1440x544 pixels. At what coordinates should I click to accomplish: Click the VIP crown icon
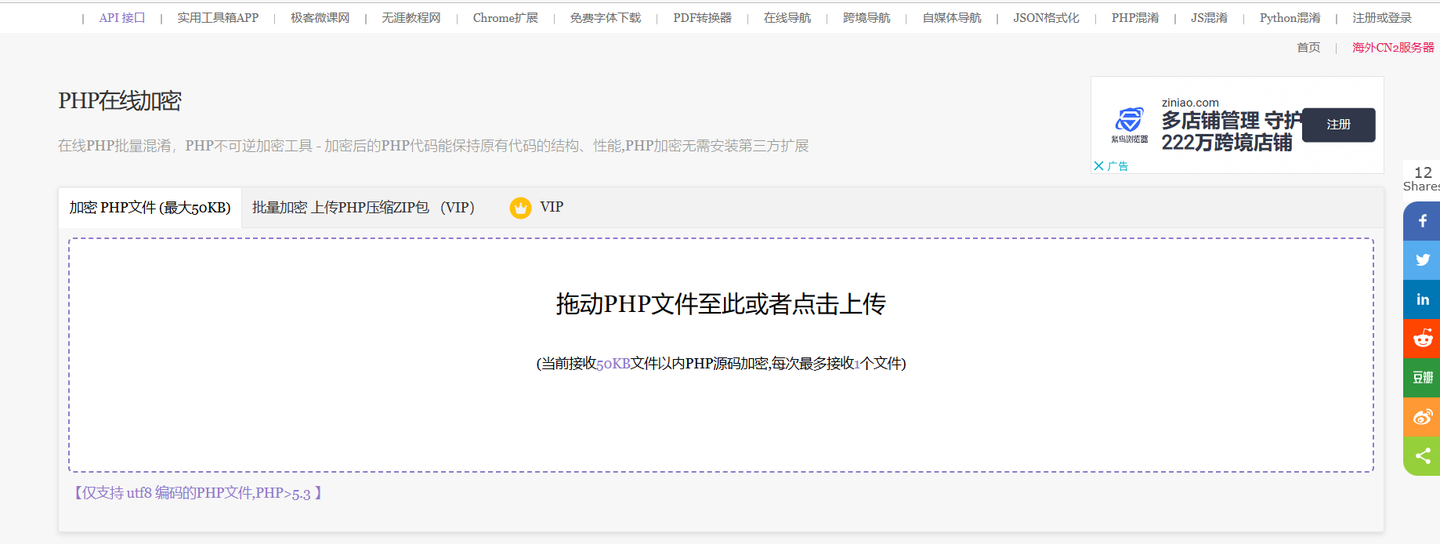point(520,208)
